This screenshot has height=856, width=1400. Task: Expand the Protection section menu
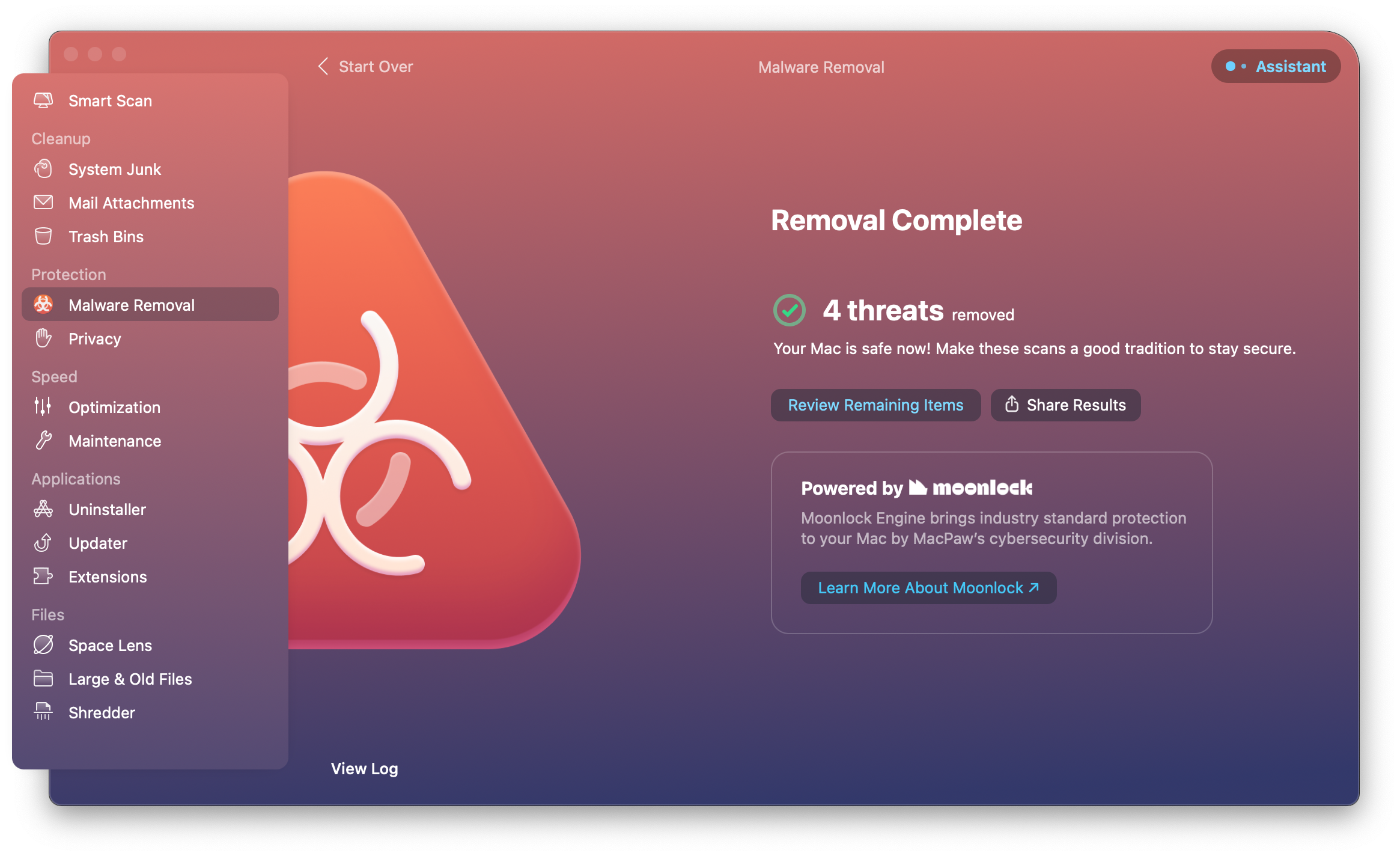tap(67, 274)
